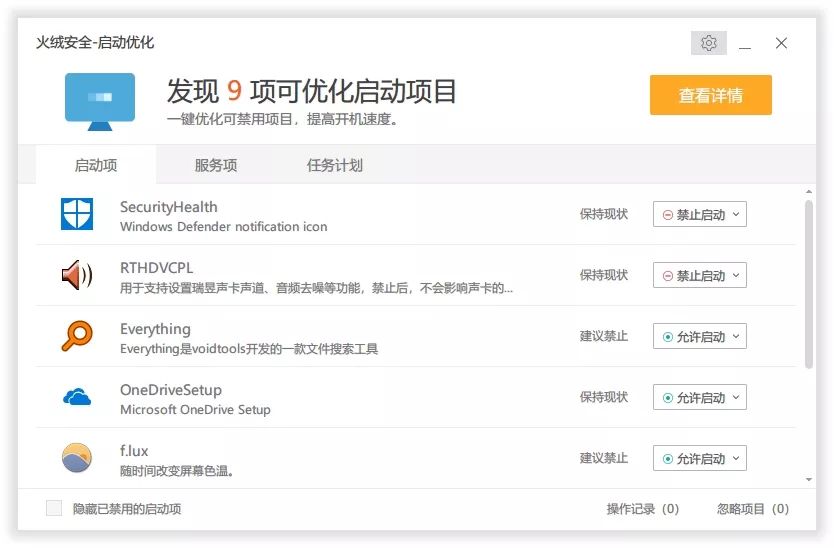Select the f.lux entry name
This screenshot has height=548, width=834.
point(134,451)
